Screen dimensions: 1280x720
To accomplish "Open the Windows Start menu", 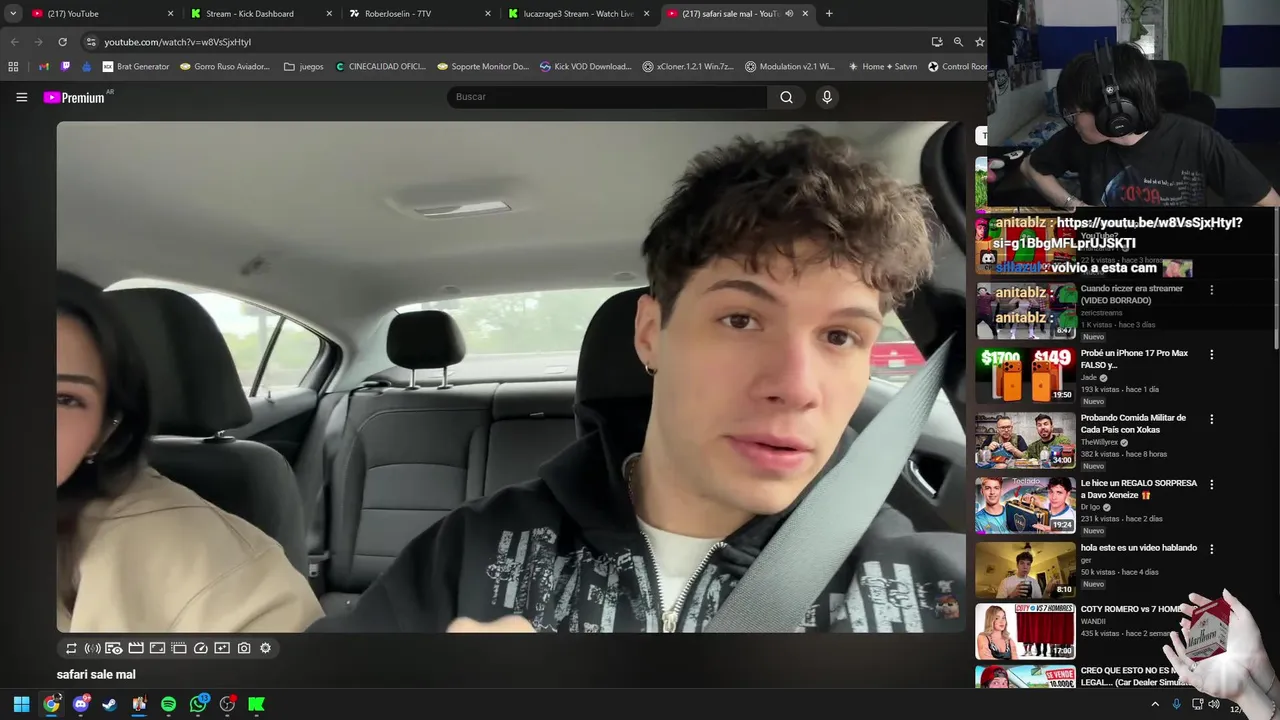I will [x=21, y=704].
